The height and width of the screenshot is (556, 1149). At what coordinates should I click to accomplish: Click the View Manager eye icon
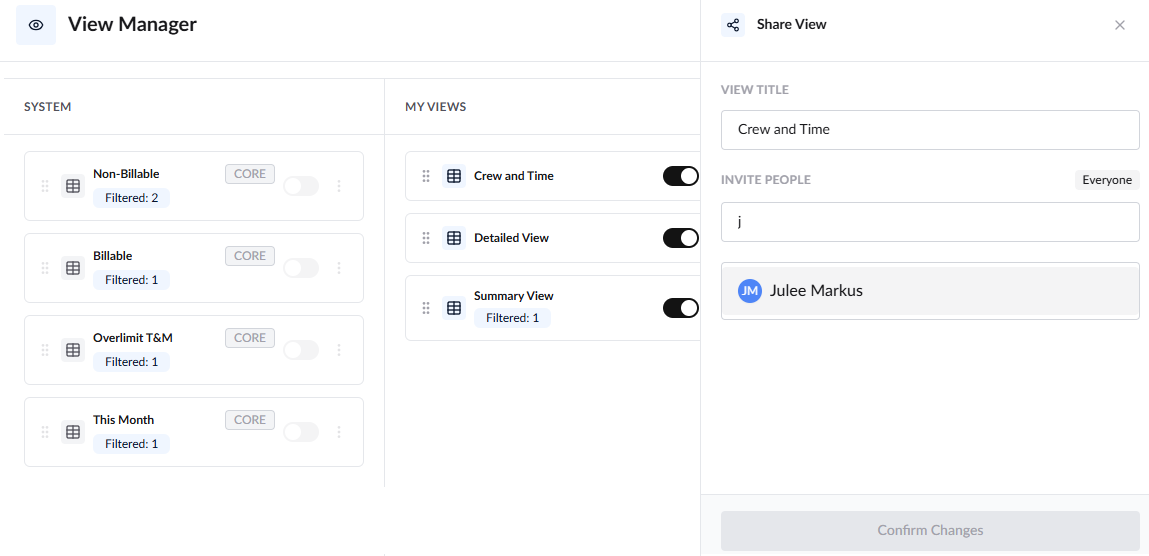tap(36, 25)
